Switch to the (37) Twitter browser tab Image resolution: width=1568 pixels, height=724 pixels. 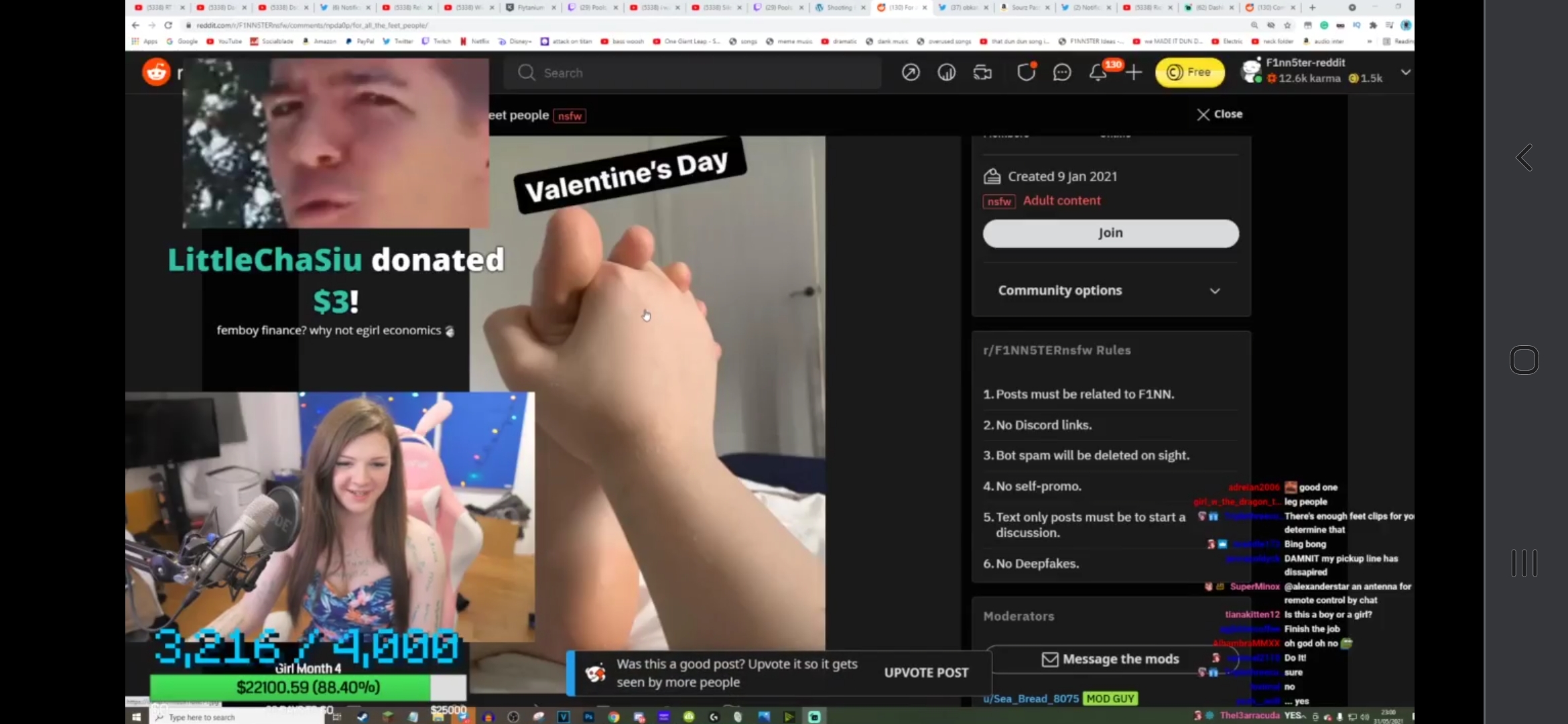[x=963, y=7]
